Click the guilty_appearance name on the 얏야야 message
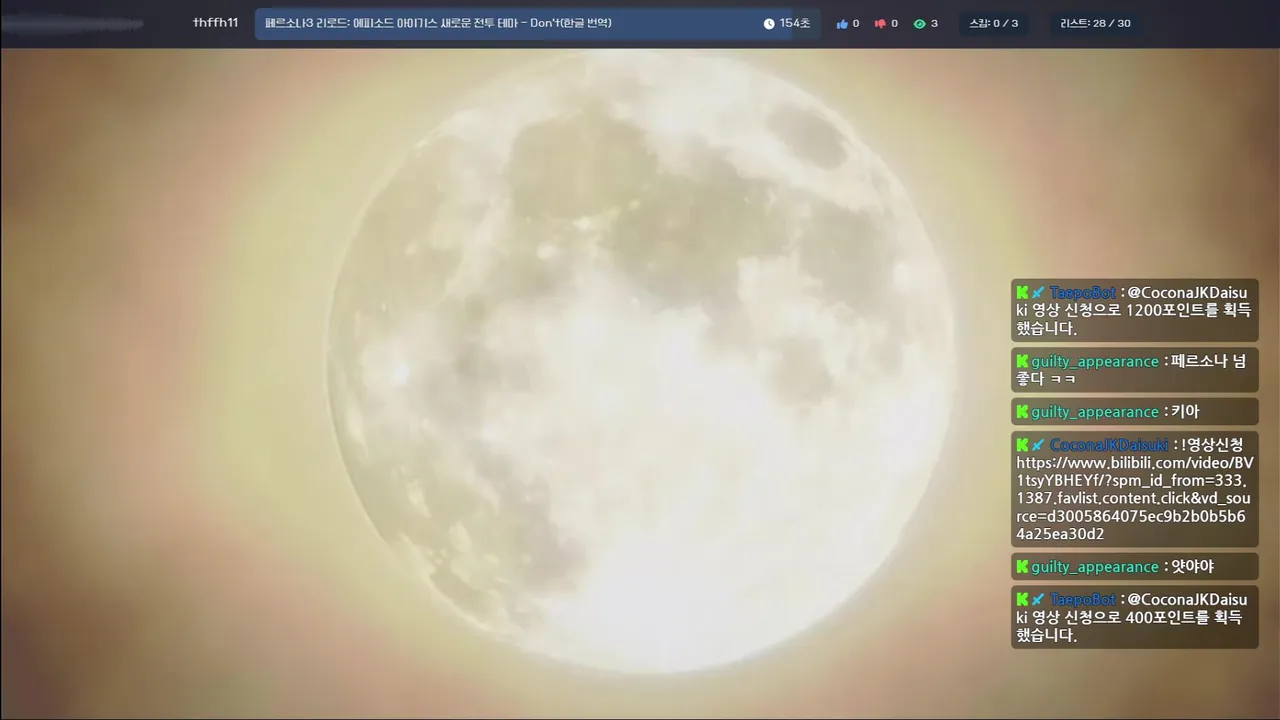 point(1095,566)
